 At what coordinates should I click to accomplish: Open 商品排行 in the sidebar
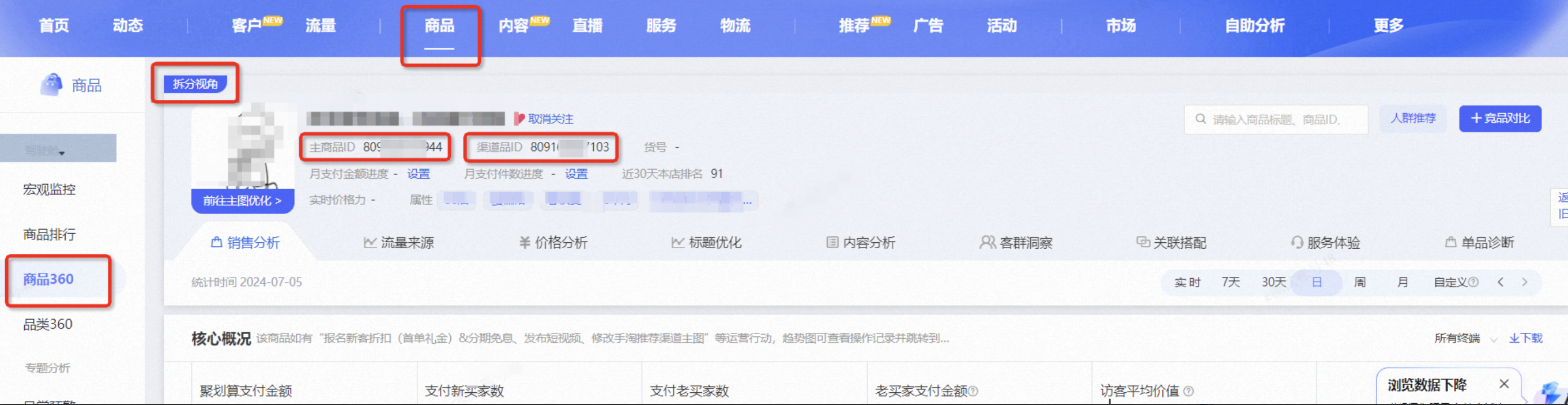click(x=50, y=234)
